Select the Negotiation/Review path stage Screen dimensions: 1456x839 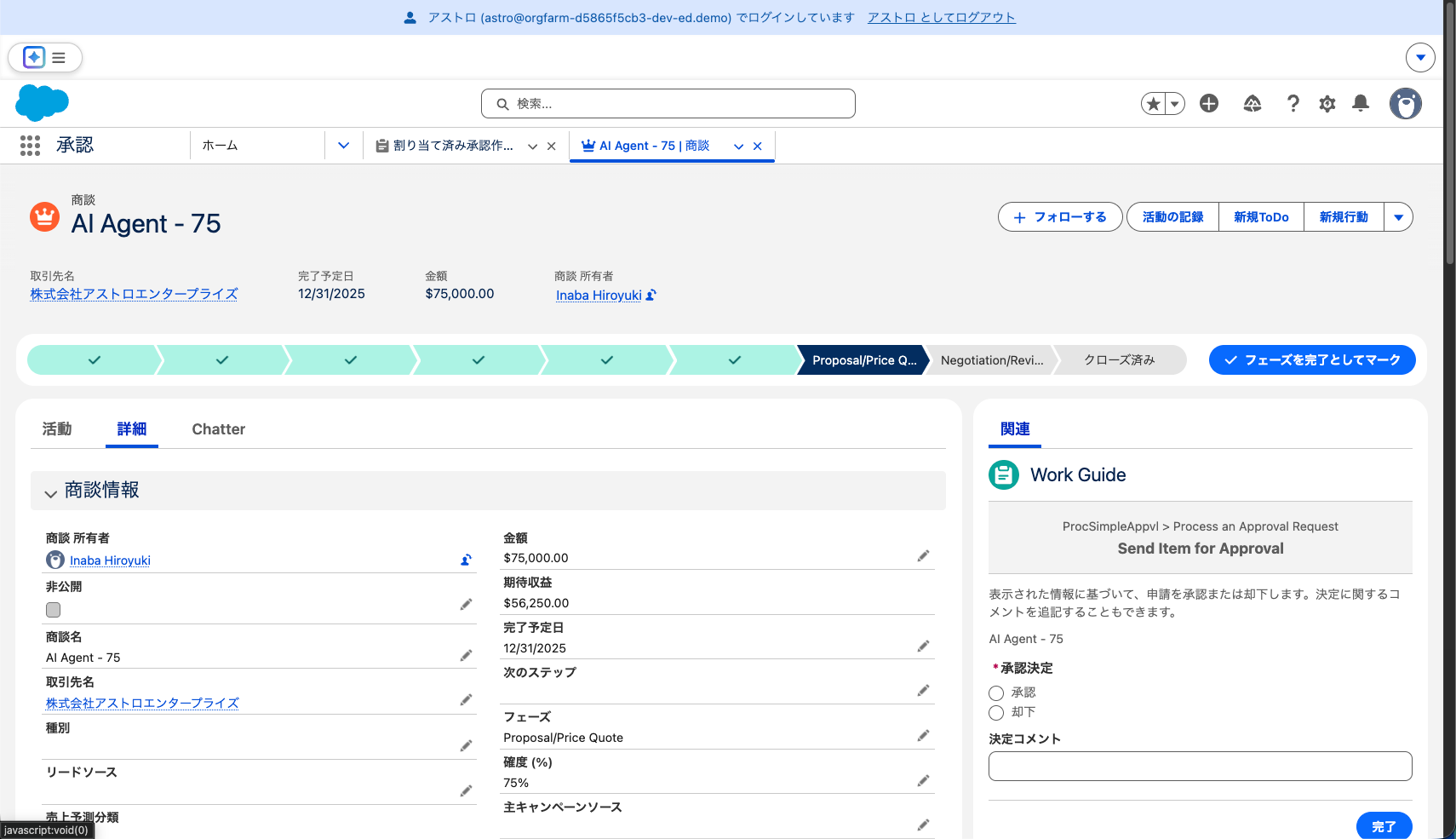pos(992,360)
